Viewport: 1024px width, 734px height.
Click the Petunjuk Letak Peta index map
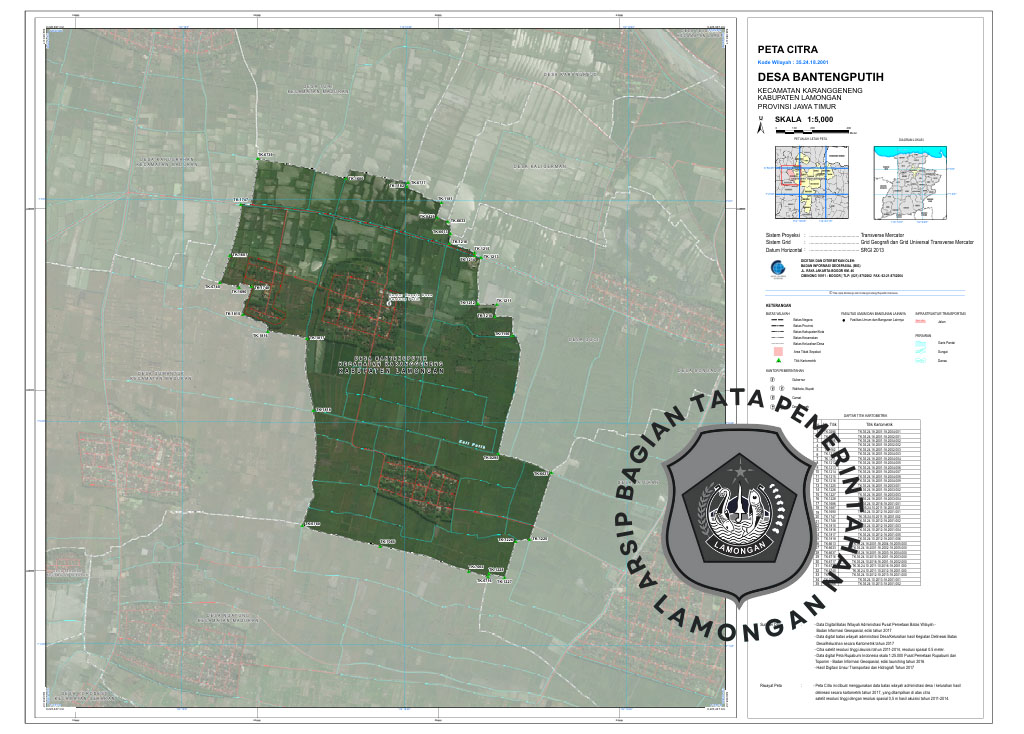[807, 182]
